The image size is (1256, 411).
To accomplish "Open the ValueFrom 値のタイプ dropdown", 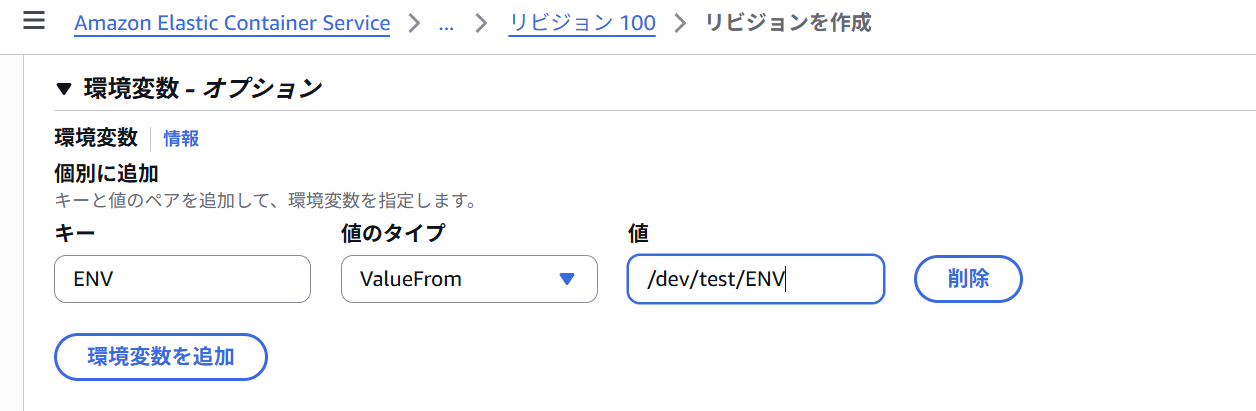I will pyautogui.click(x=469, y=279).
